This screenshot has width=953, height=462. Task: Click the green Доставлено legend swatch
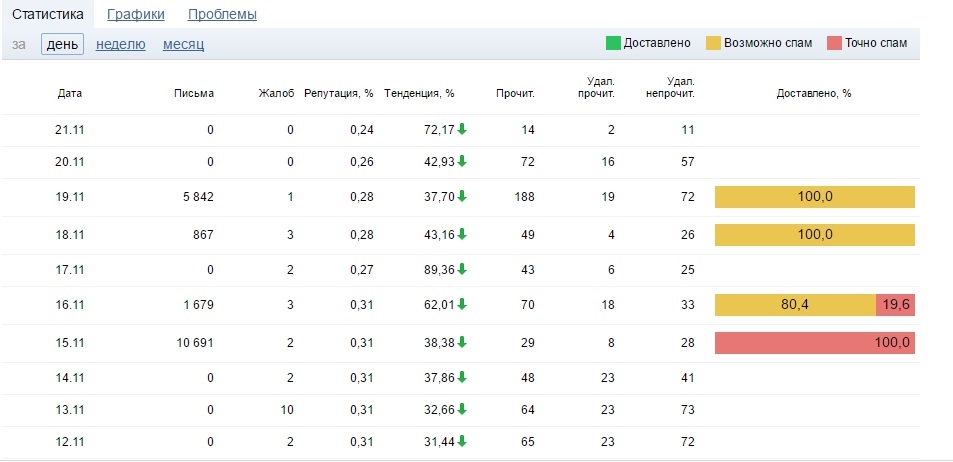[x=613, y=43]
